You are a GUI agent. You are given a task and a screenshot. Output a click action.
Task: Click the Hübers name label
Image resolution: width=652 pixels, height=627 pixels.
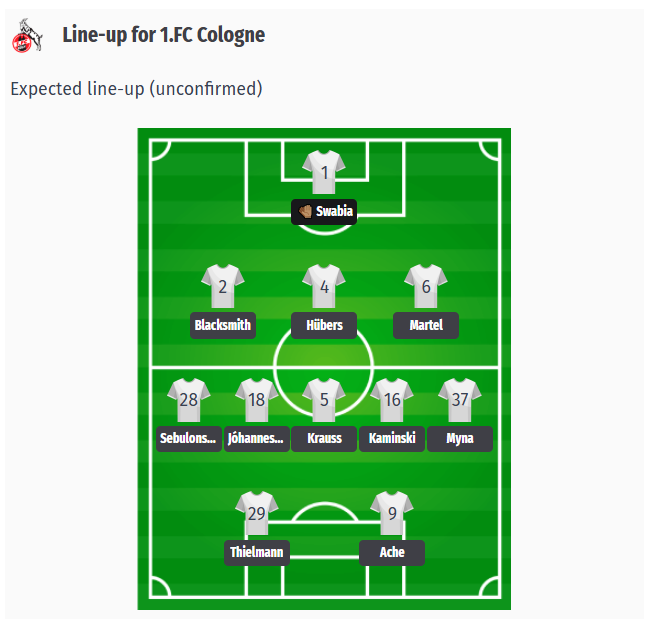[x=324, y=326]
